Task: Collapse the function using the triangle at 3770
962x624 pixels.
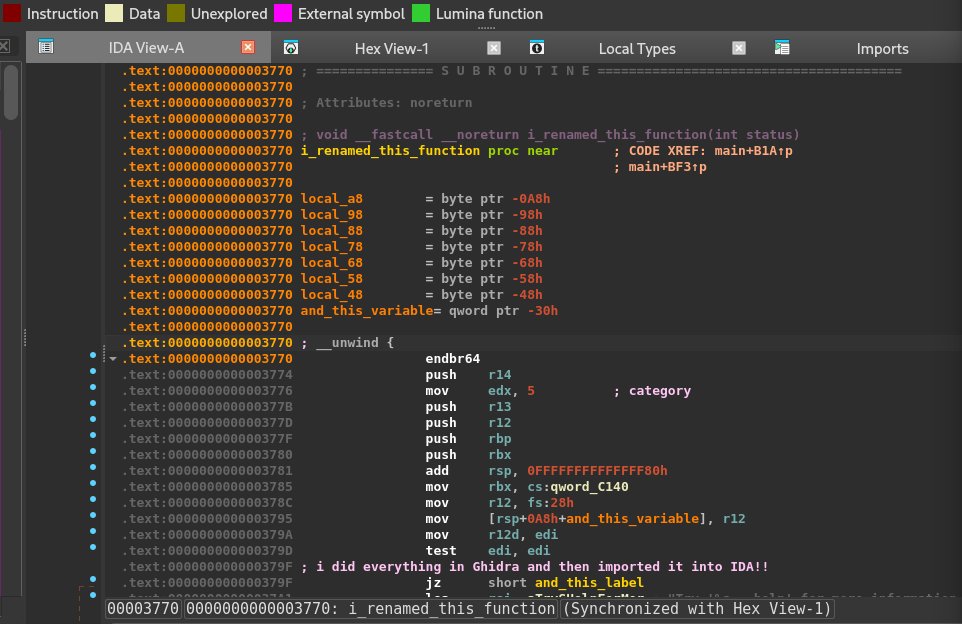Action: tap(112, 358)
